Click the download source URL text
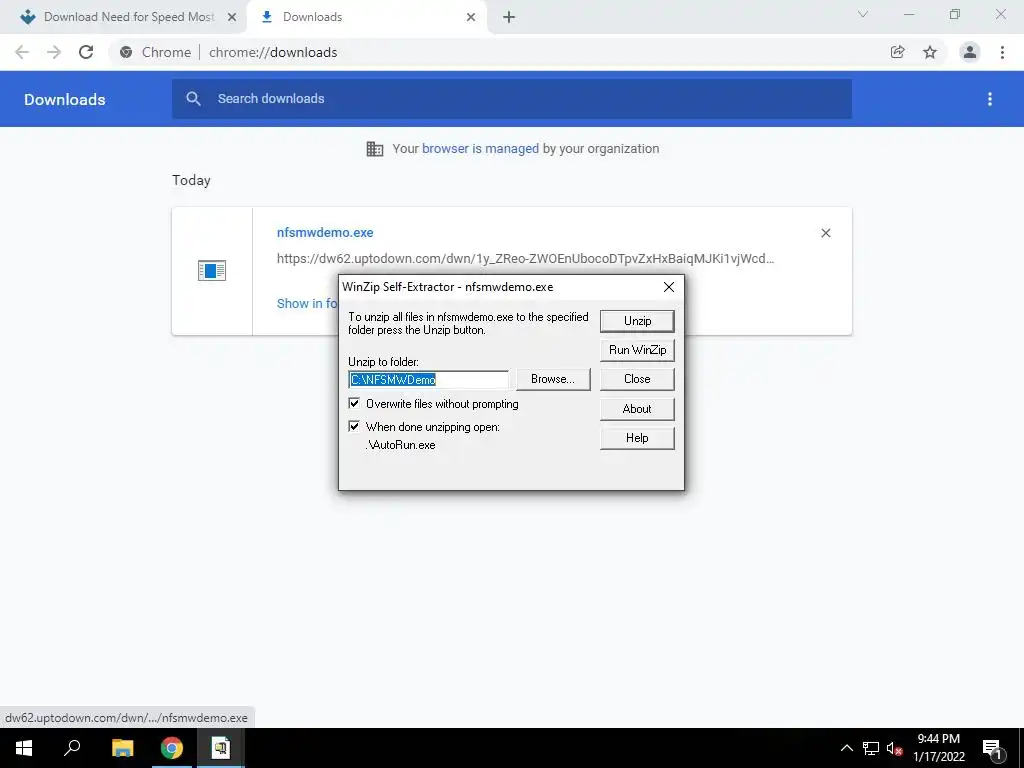1024x768 pixels. click(x=526, y=259)
